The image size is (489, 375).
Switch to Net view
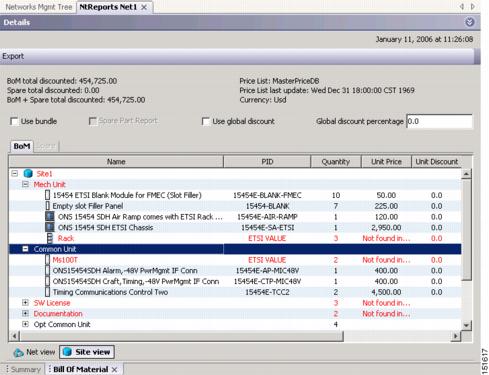[34, 352]
